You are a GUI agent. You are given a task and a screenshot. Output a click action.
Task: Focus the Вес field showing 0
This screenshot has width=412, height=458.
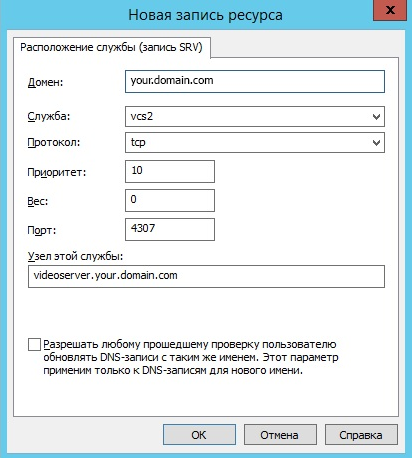[170, 200]
